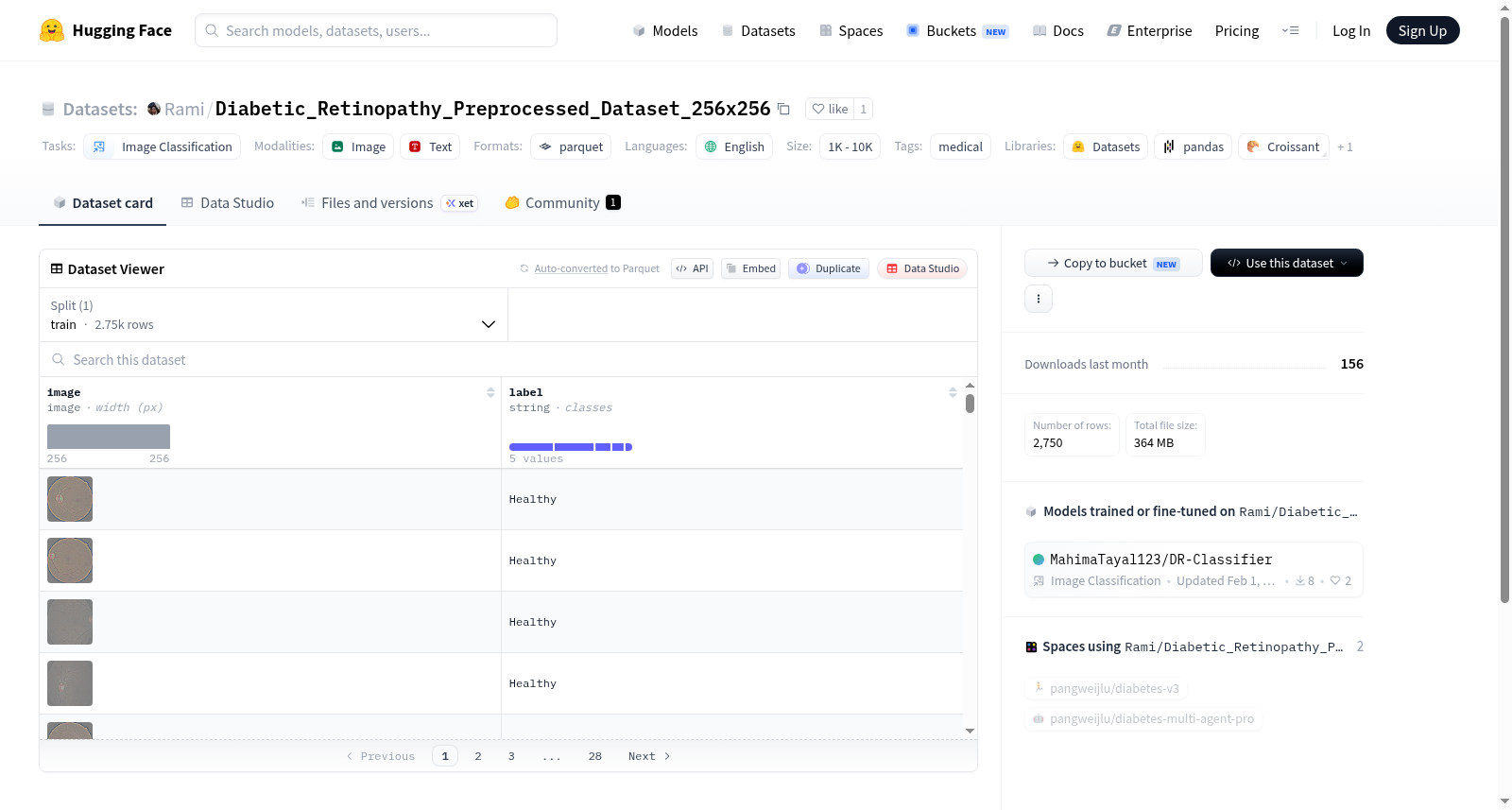
Task: Click the label classes distribution bar
Action: 571,447
